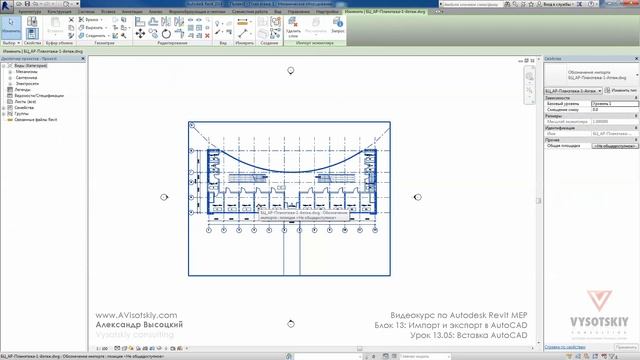The image size is (640, 360).
Task: Close the Properties palette
Action: tap(636, 59)
